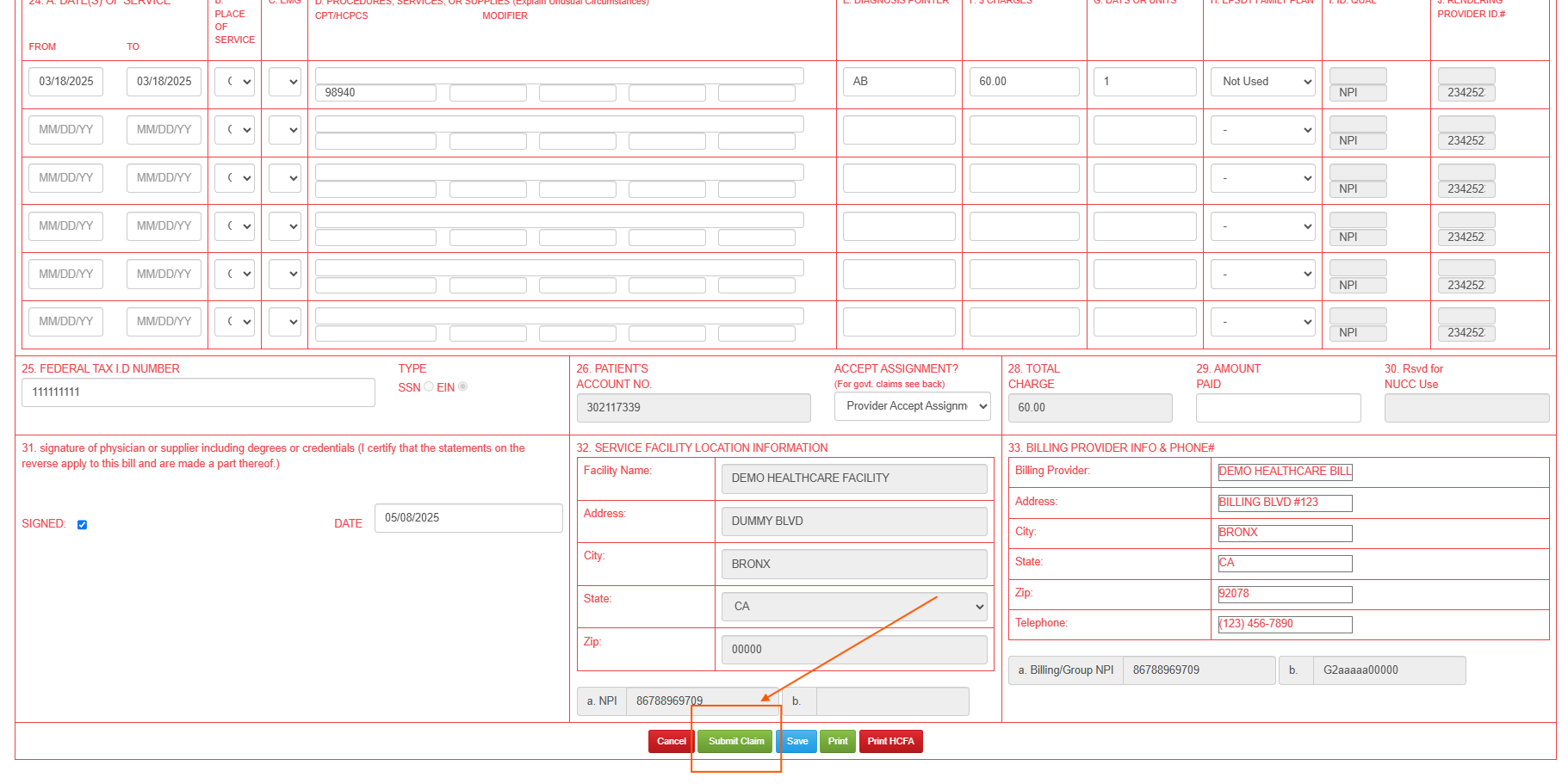Viewport: 1568px width, 784px height.
Task: Click second row FROM date MM/DD/YY field
Action: point(65,130)
